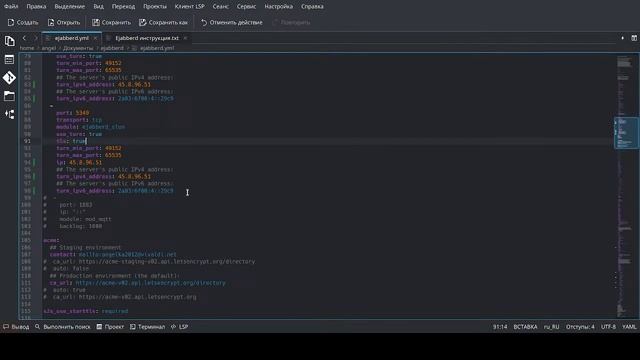Open the Git sidebar panel icon

point(9,78)
